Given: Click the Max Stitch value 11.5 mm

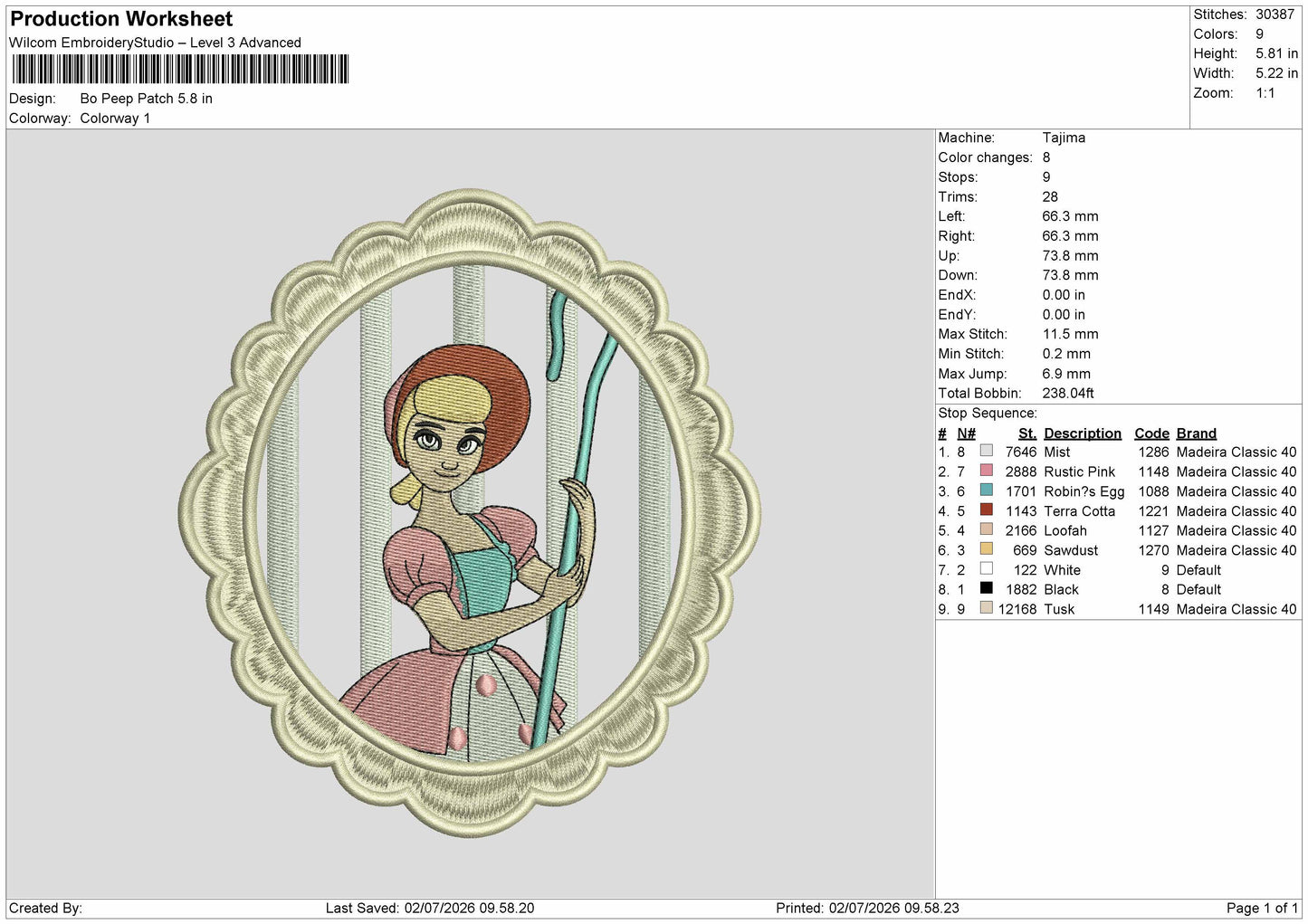Looking at the screenshot, I should (x=1070, y=334).
